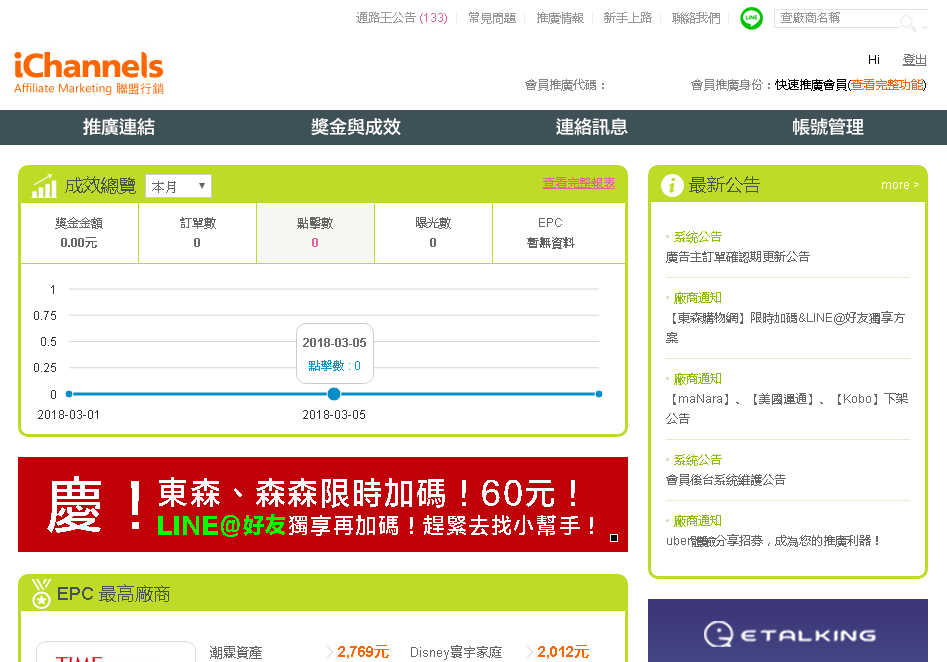Click the 查廠商名稱 search field

[837, 18]
